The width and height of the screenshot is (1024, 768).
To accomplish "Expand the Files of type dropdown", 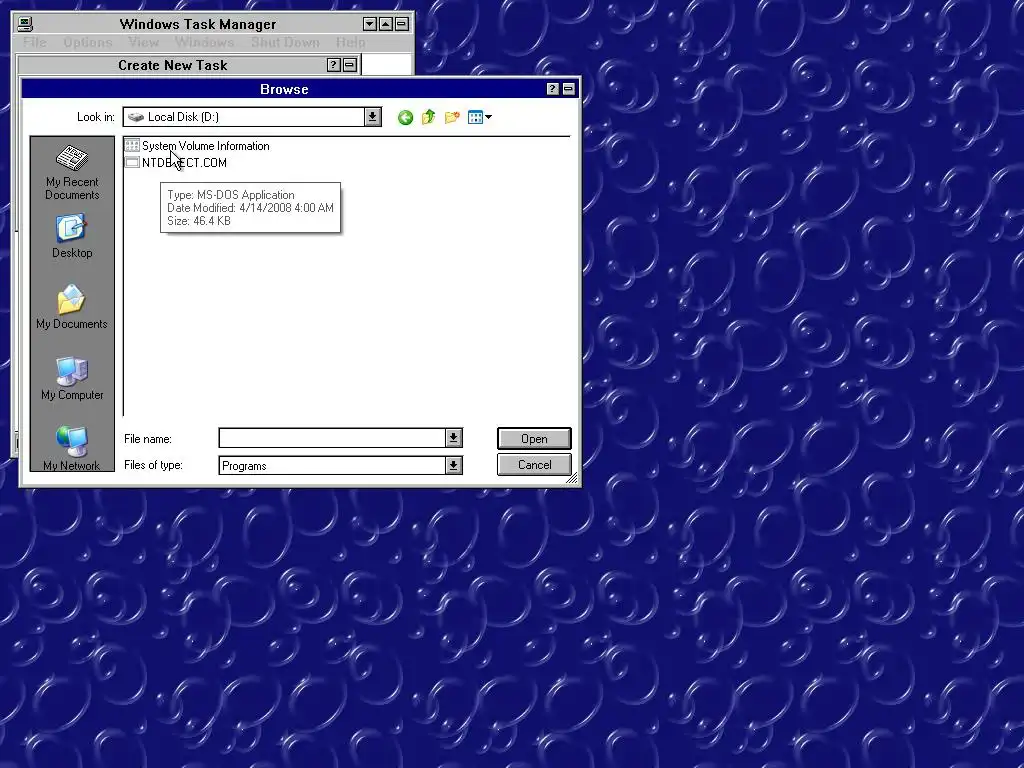I will tap(453, 465).
